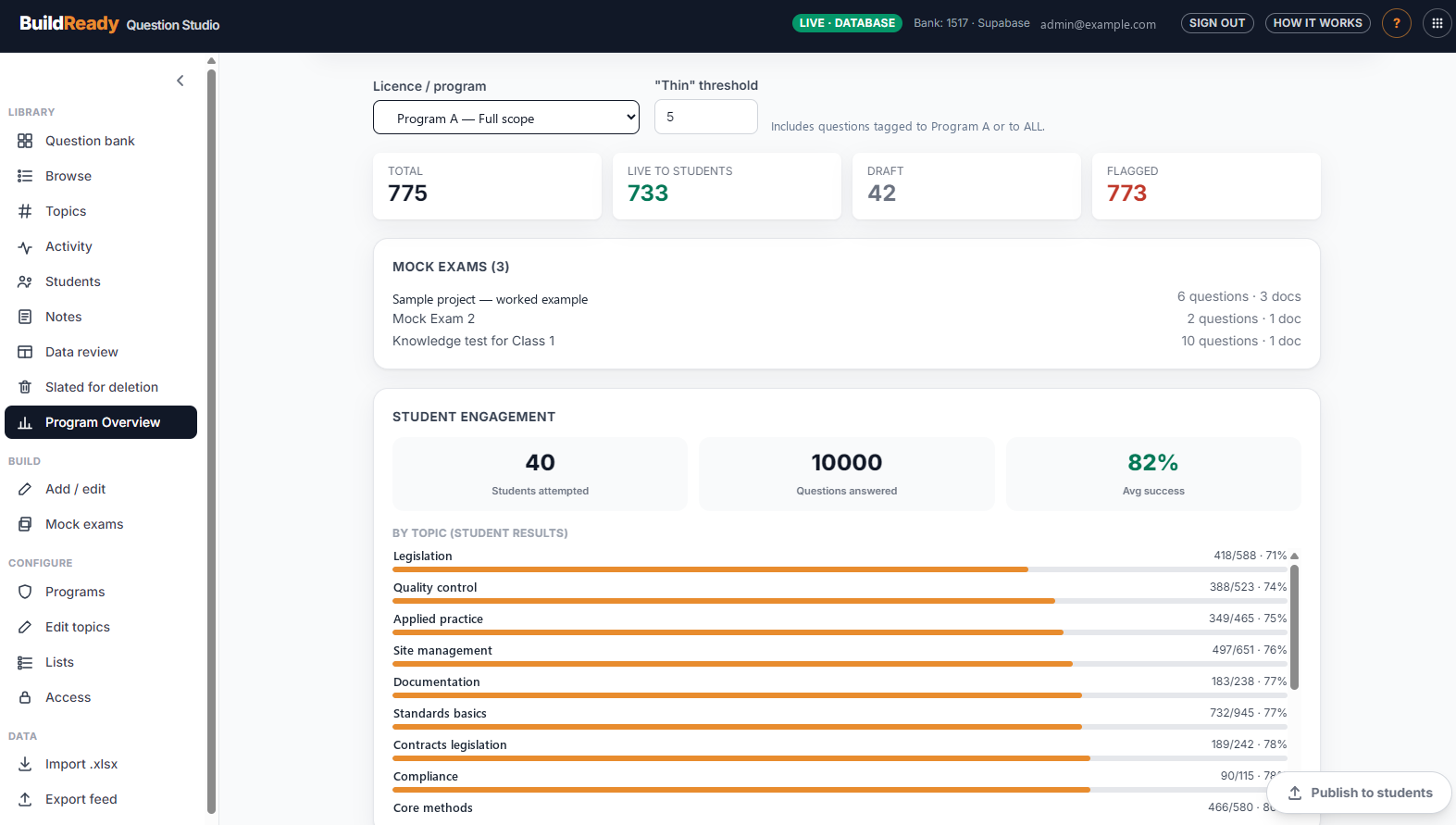Click the Quality control progress bar

point(840,601)
